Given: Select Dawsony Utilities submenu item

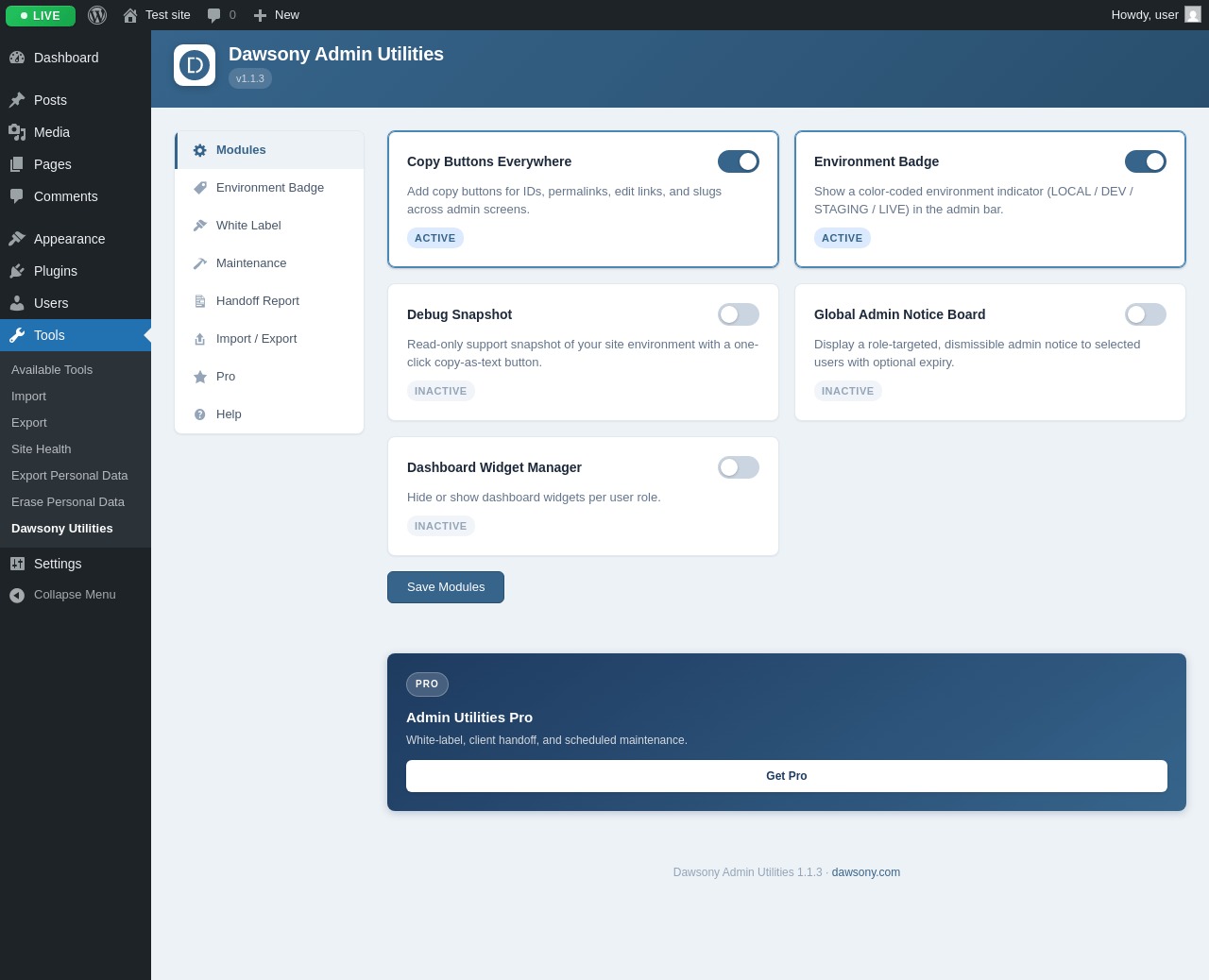Looking at the screenshot, I should pyautogui.click(x=62, y=529).
